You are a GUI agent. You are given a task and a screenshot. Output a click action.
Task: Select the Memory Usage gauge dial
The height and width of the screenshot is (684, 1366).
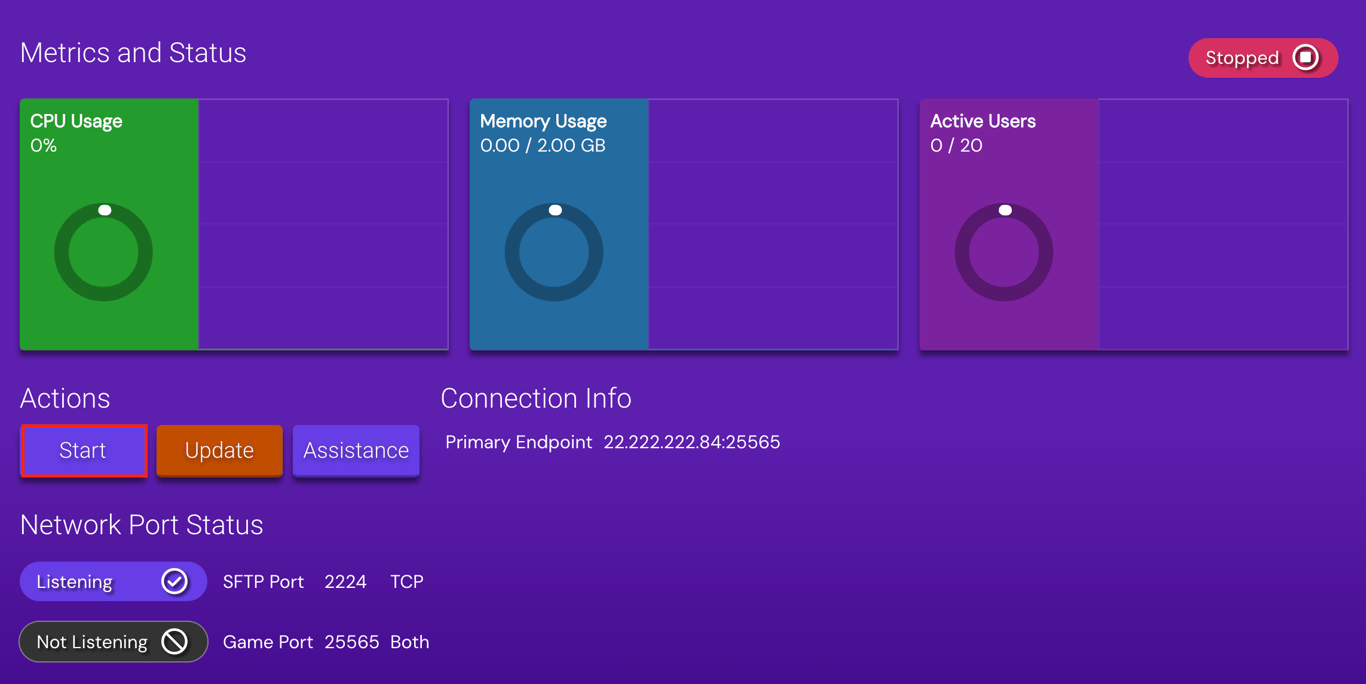556,251
